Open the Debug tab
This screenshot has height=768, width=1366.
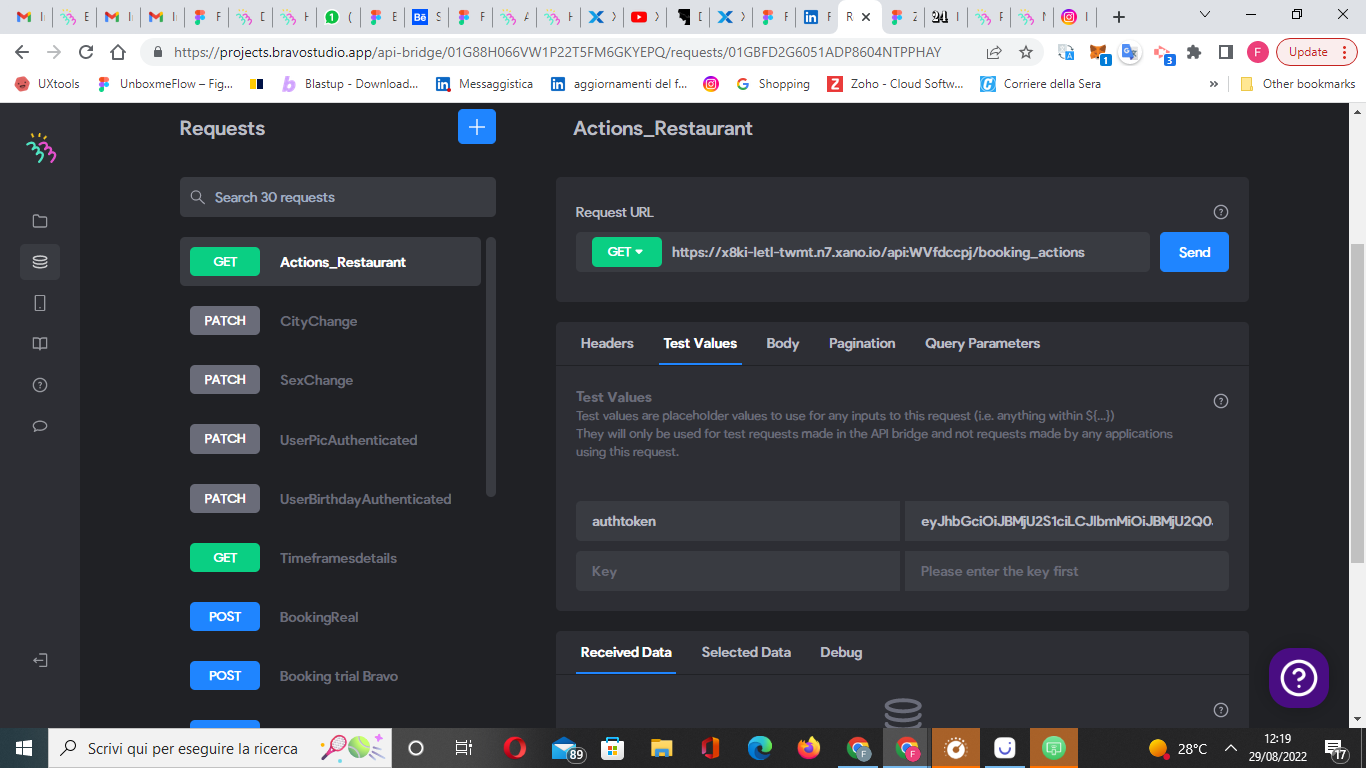841,652
